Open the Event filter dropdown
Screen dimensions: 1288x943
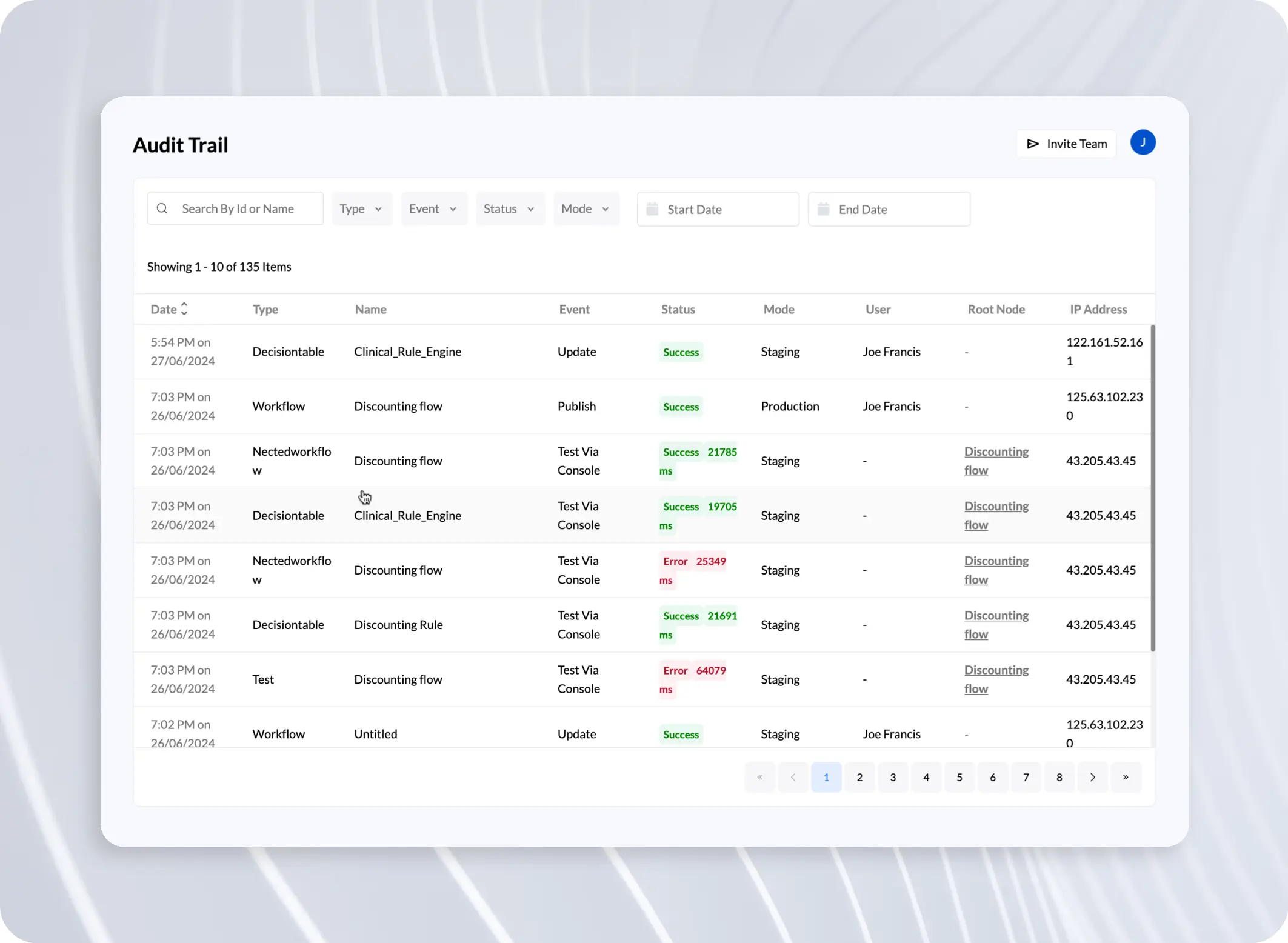coord(433,208)
